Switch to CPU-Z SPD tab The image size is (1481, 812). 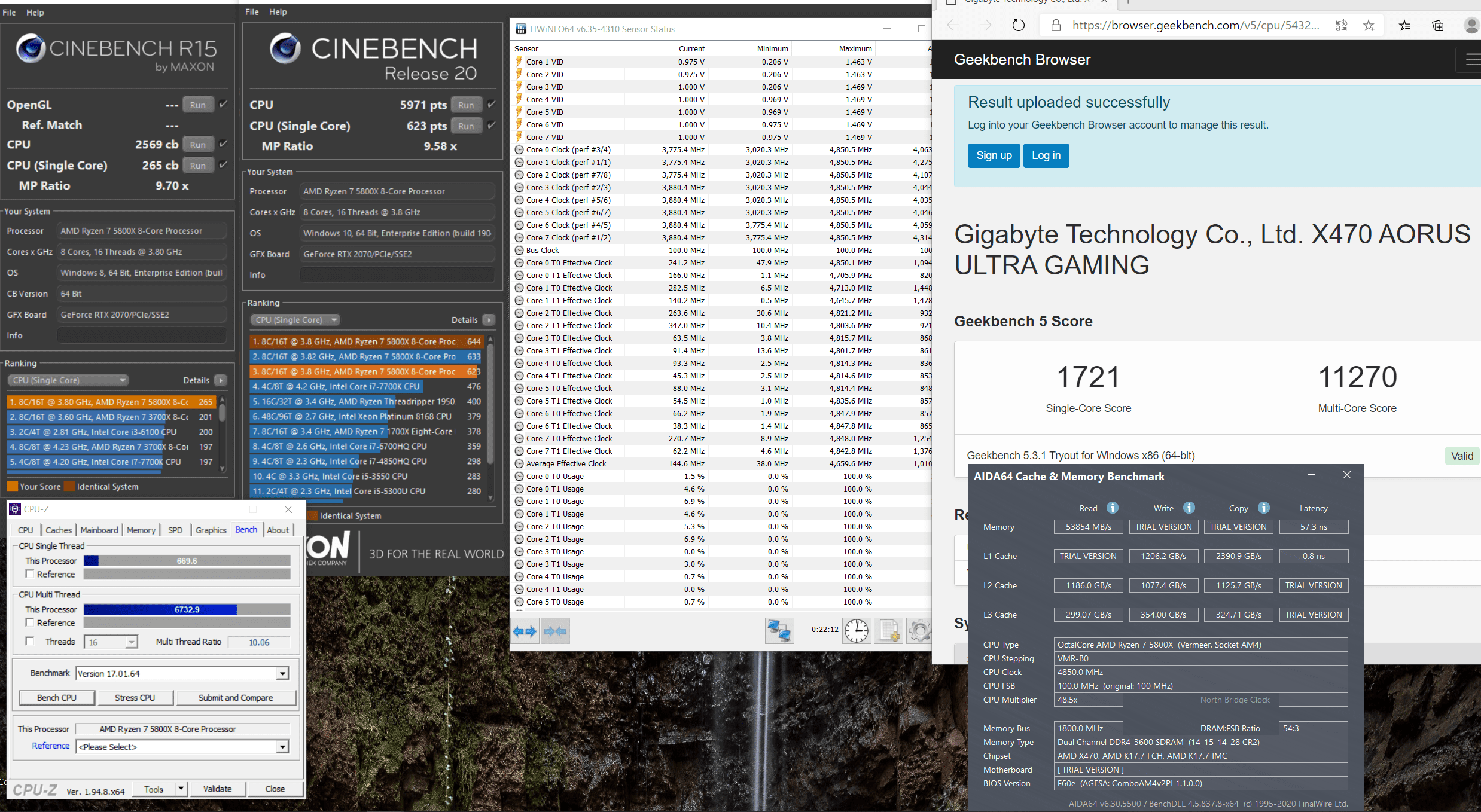point(175,530)
